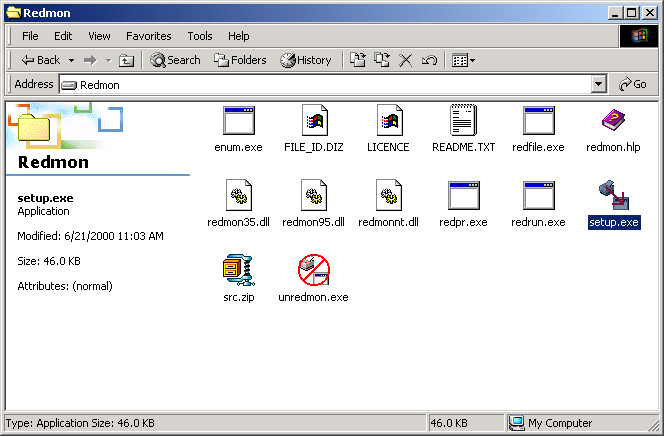Select the FILE_ID.DIZ file icon
This screenshot has width=664, height=436.
314,120
